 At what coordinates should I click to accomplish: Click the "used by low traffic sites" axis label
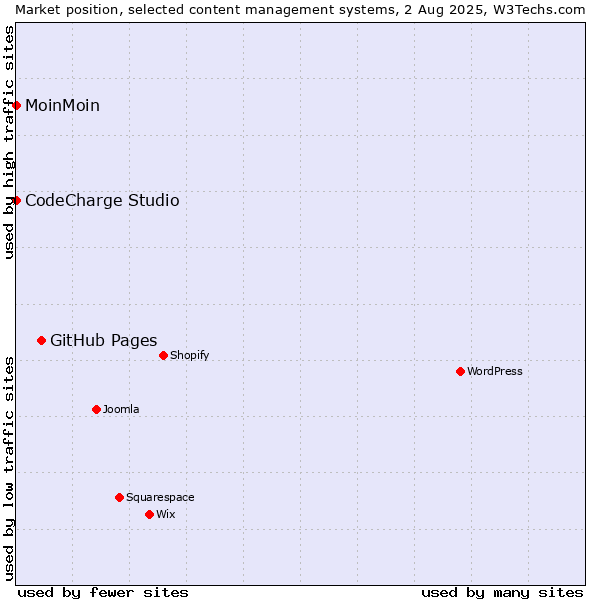[x=9, y=469]
